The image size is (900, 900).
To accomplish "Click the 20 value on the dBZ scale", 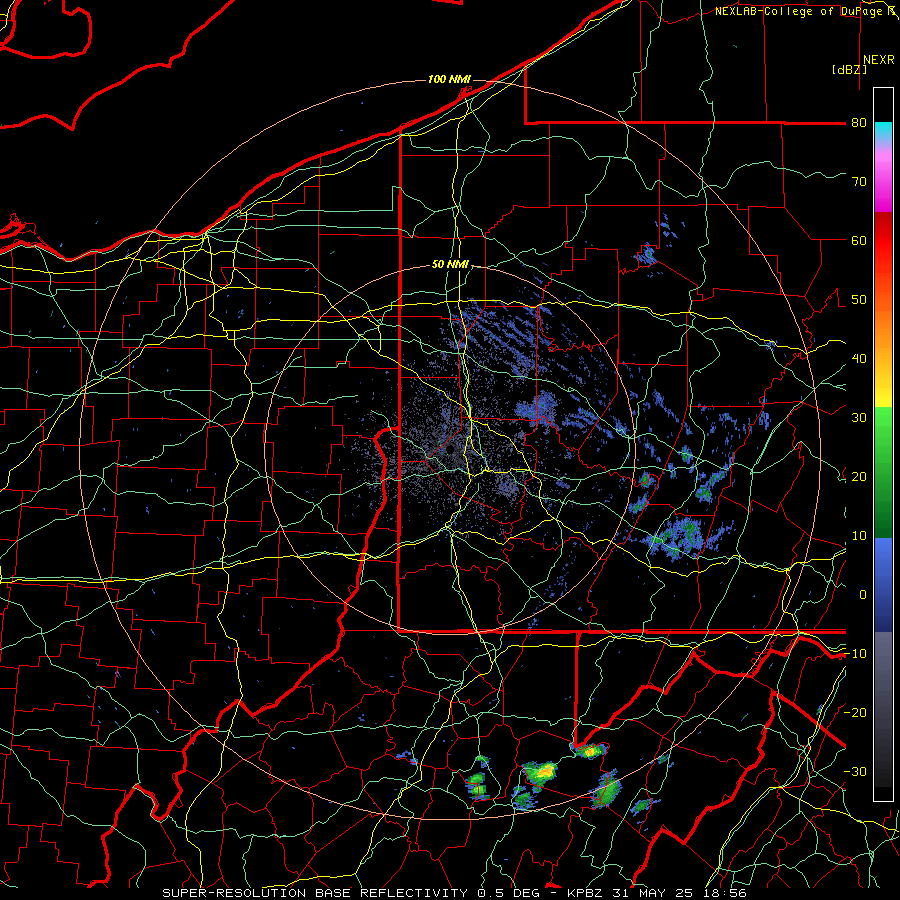I will (859, 476).
